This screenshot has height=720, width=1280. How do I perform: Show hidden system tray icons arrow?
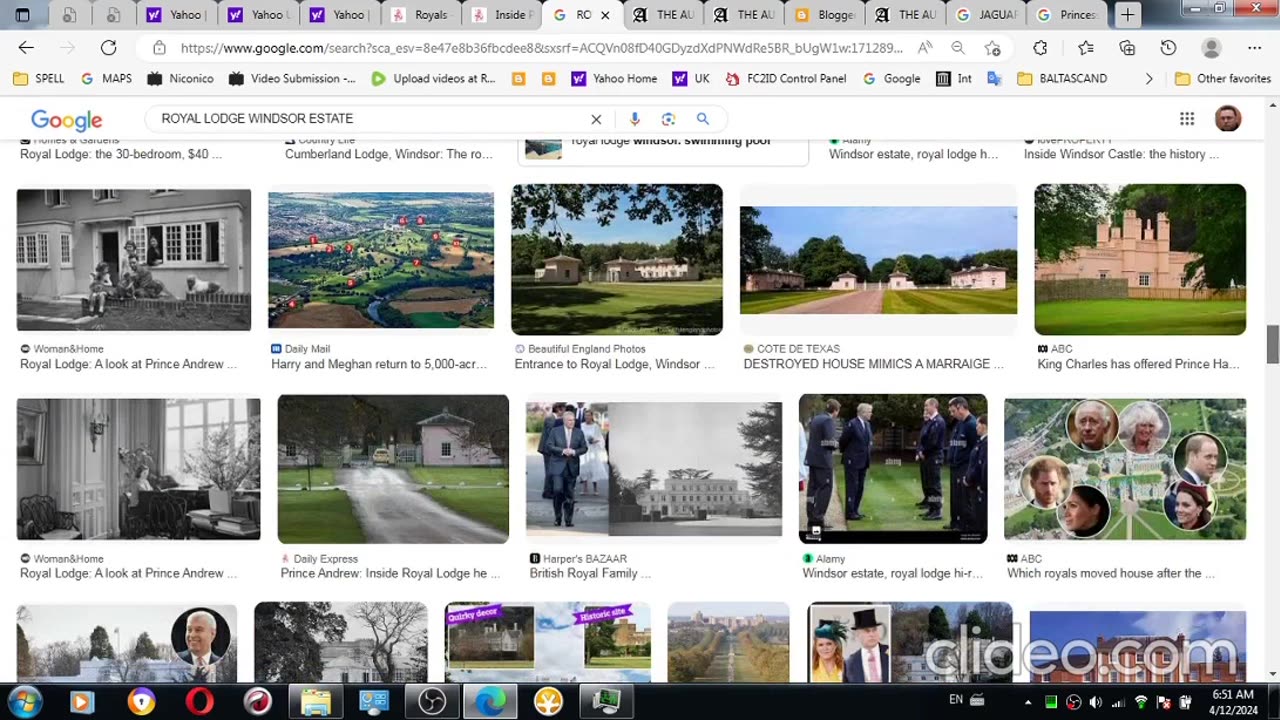1028,702
